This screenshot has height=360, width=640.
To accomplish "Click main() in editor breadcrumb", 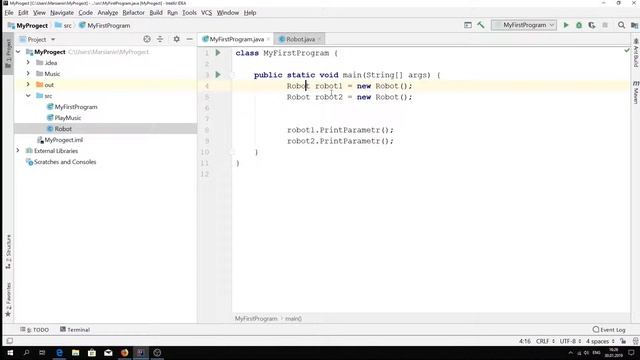I will coord(293,319).
